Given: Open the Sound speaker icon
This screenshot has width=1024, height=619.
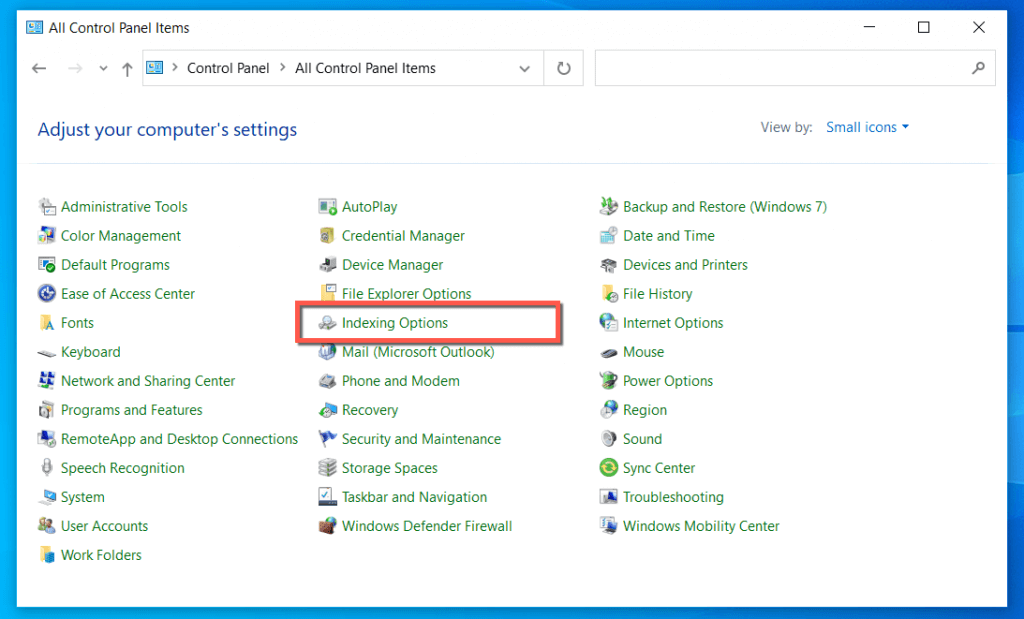Looking at the screenshot, I should [608, 439].
